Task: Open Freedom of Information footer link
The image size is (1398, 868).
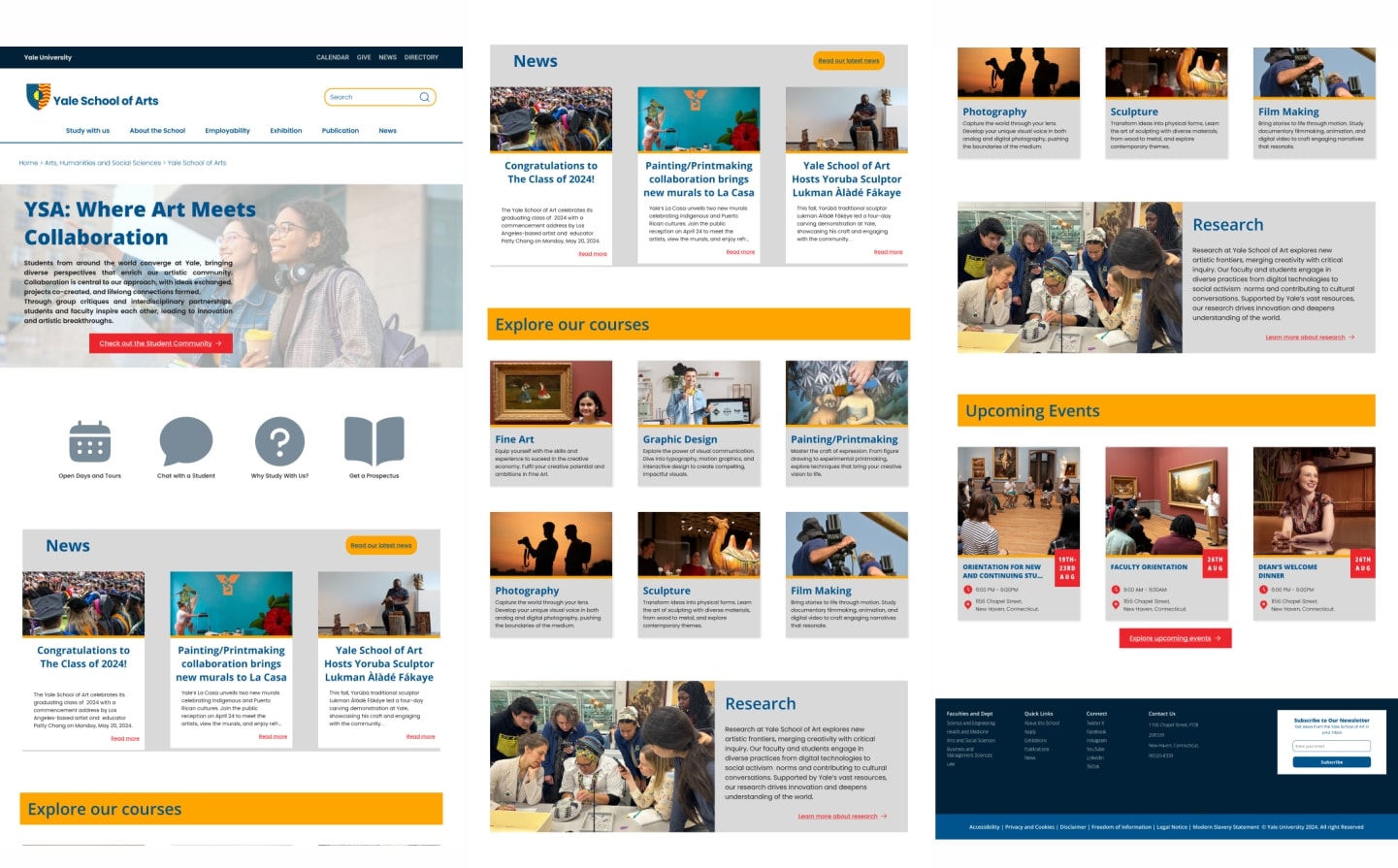Action: coord(1122,827)
